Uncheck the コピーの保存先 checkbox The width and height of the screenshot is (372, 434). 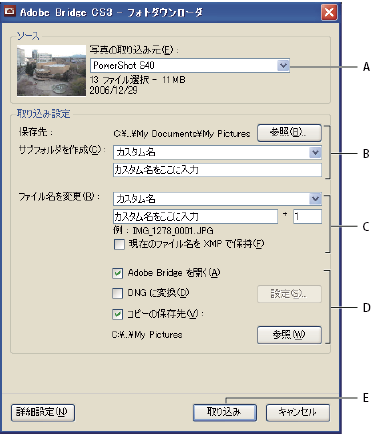click(x=118, y=314)
